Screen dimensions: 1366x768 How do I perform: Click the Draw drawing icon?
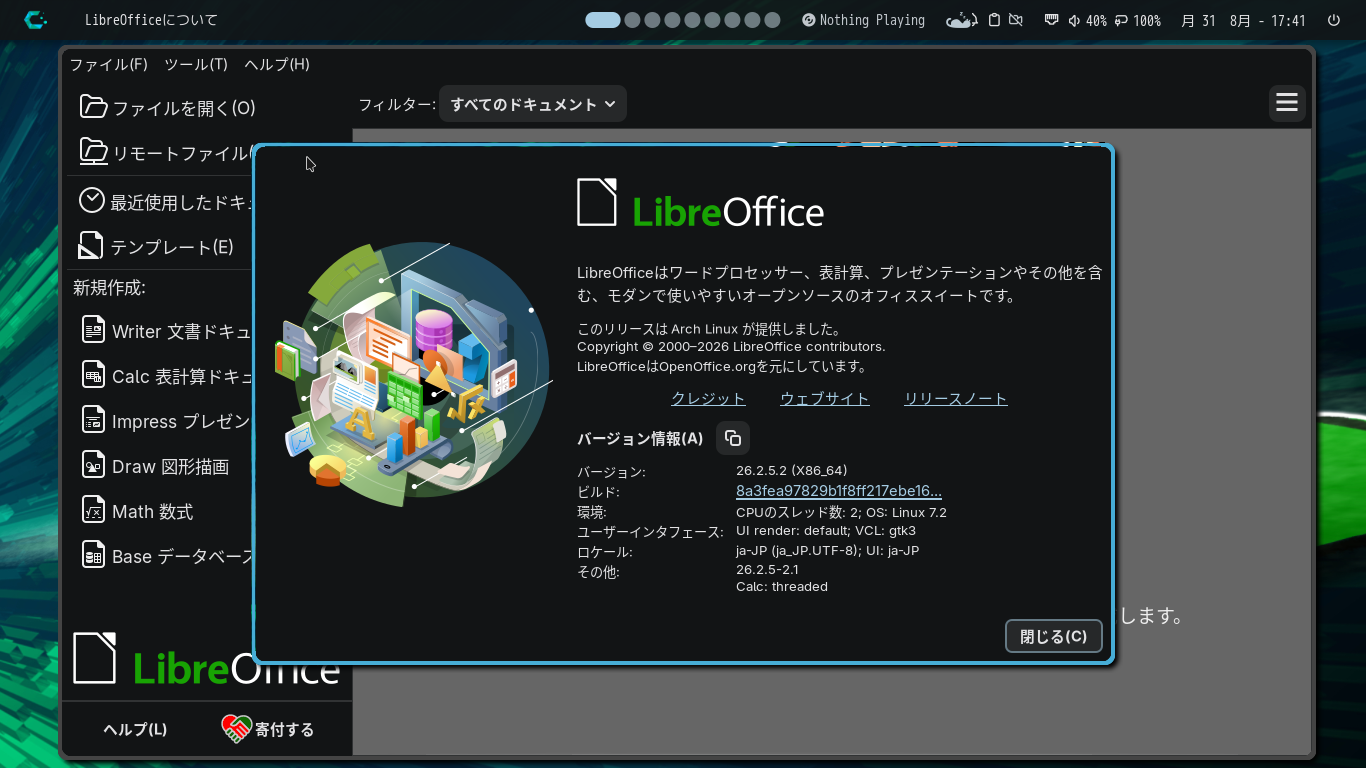(93, 465)
